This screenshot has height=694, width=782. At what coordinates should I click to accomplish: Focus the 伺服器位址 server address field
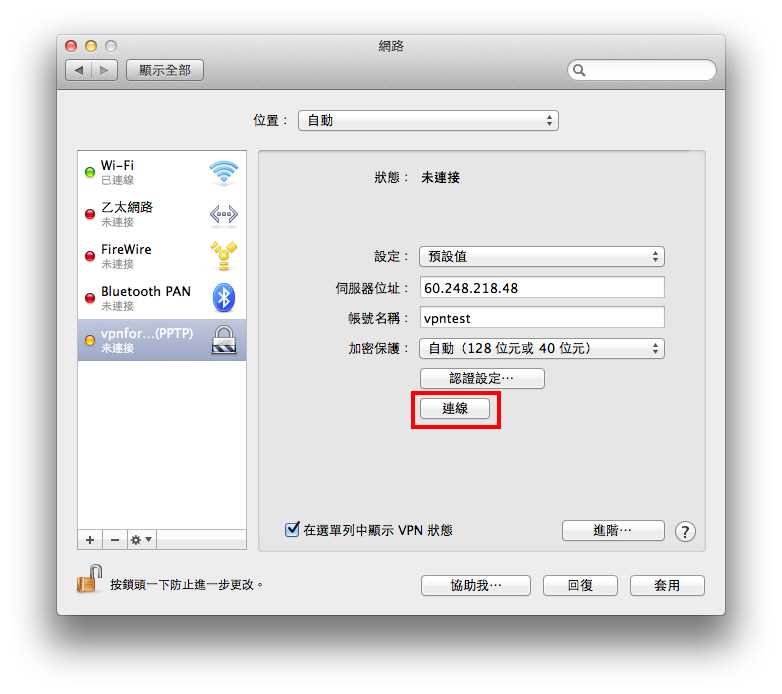pyautogui.click(x=542, y=288)
